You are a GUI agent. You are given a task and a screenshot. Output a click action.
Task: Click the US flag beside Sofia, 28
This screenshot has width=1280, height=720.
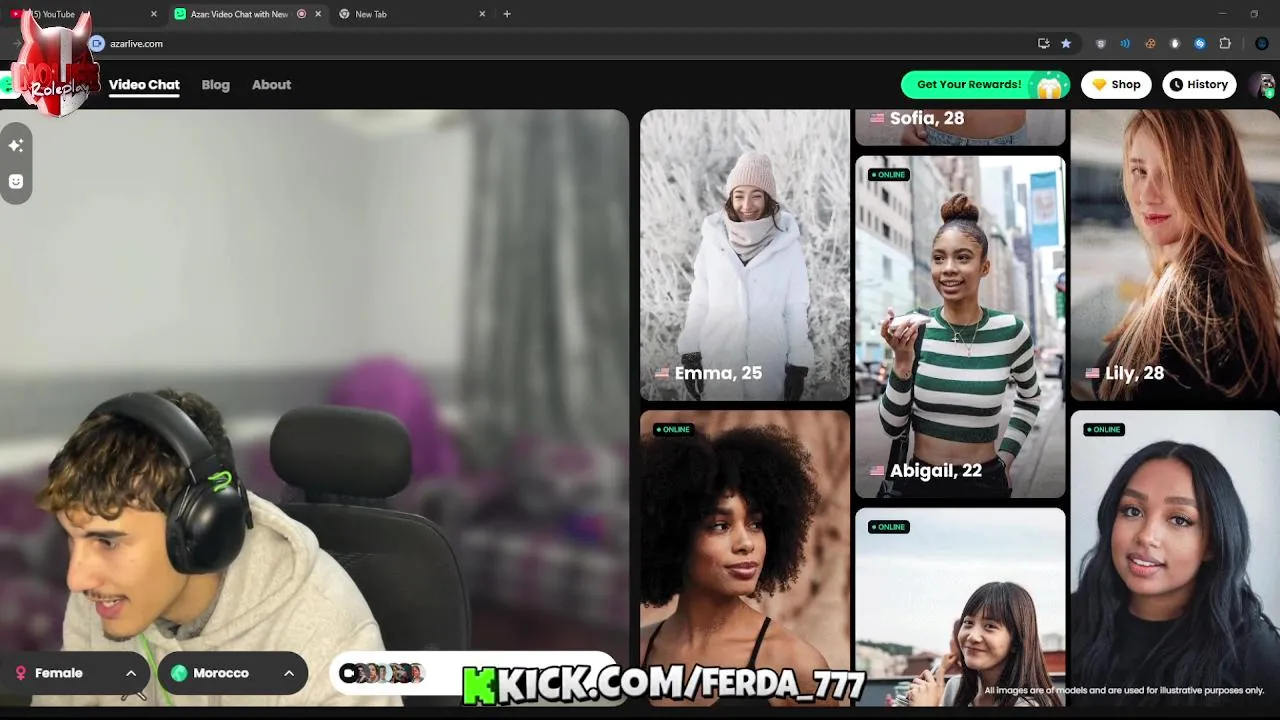point(877,118)
